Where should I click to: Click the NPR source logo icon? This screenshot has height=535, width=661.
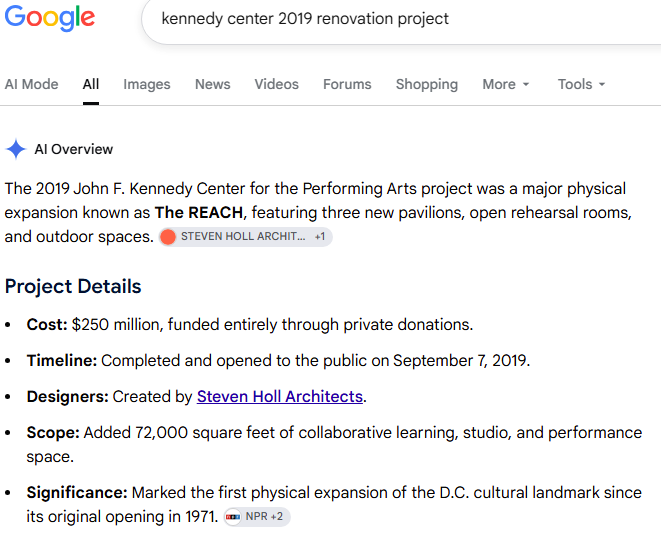click(233, 516)
